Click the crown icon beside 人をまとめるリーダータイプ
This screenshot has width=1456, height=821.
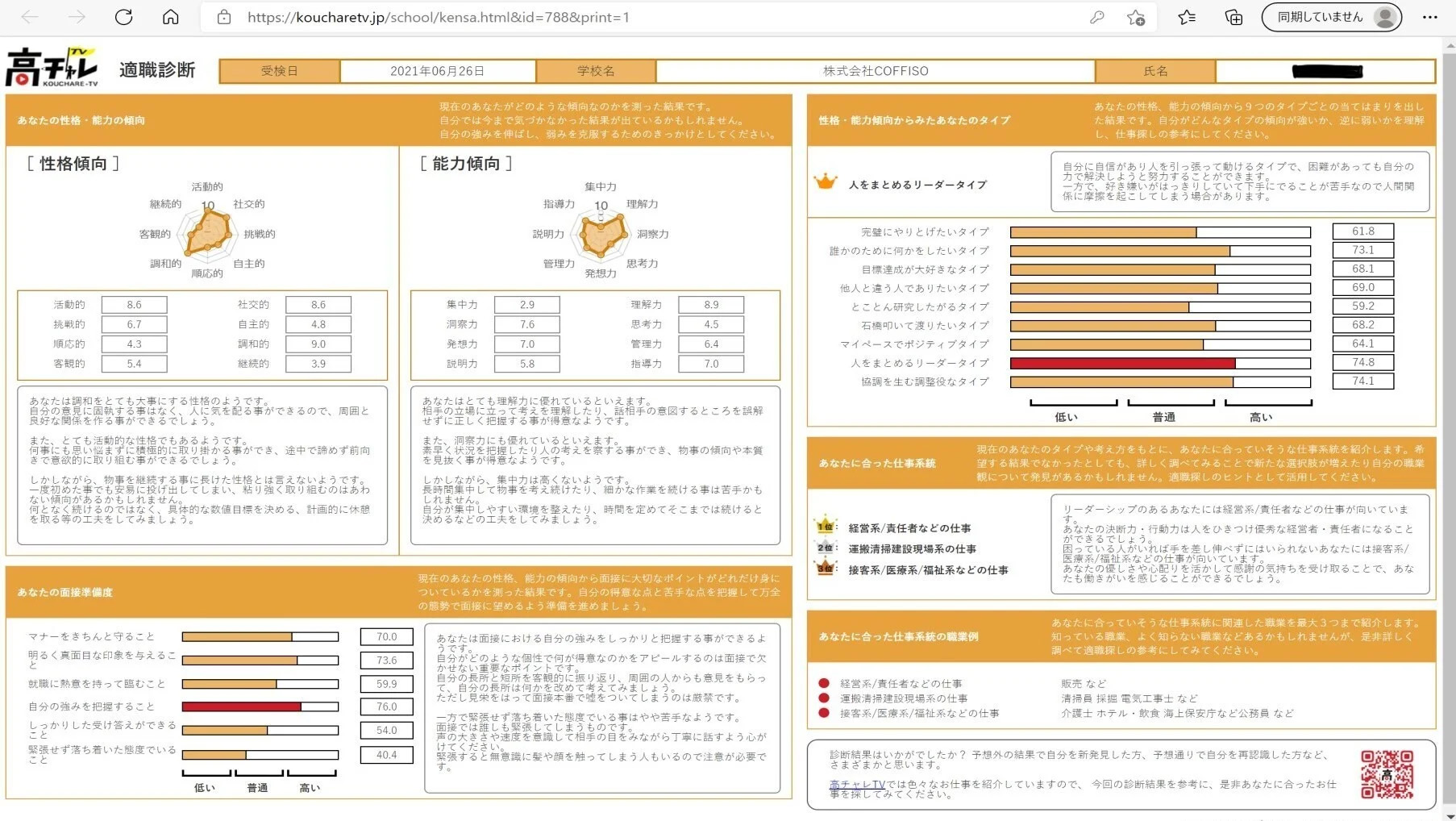click(x=826, y=182)
